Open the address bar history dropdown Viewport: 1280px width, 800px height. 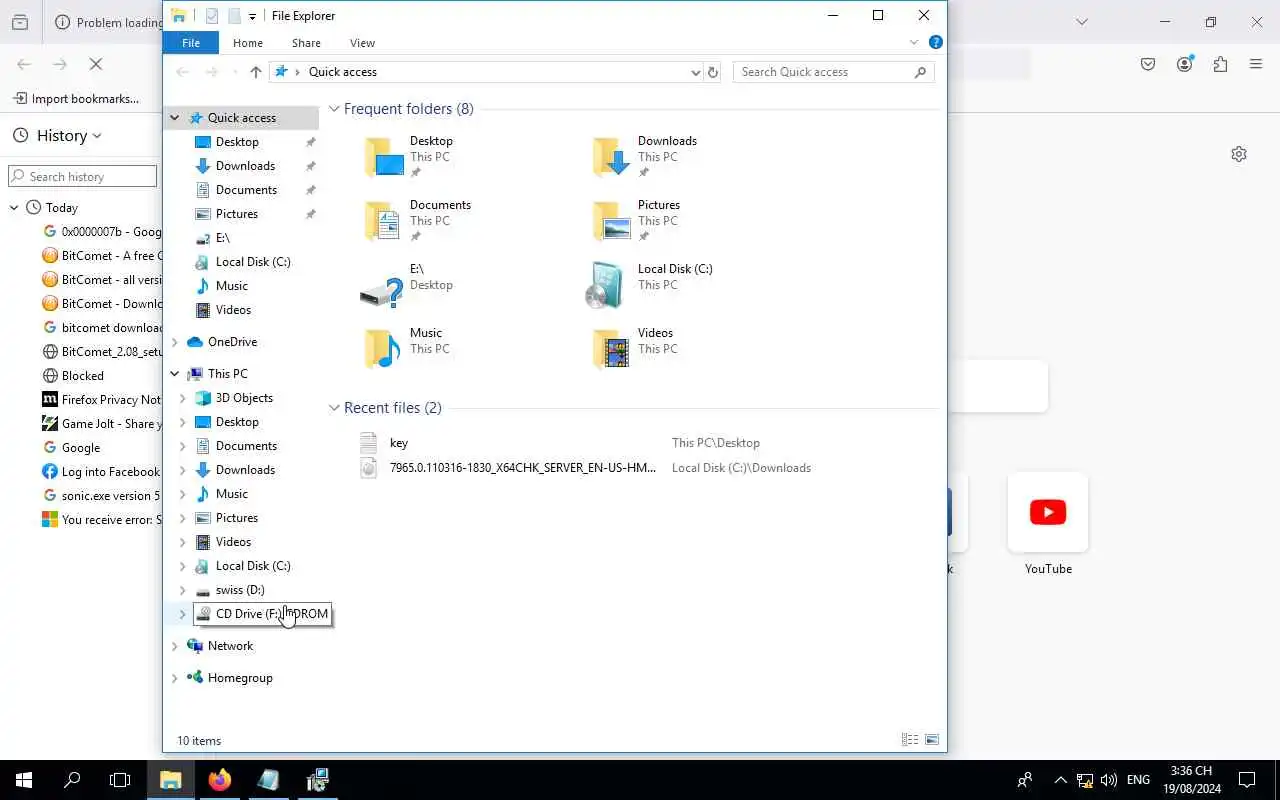click(696, 72)
